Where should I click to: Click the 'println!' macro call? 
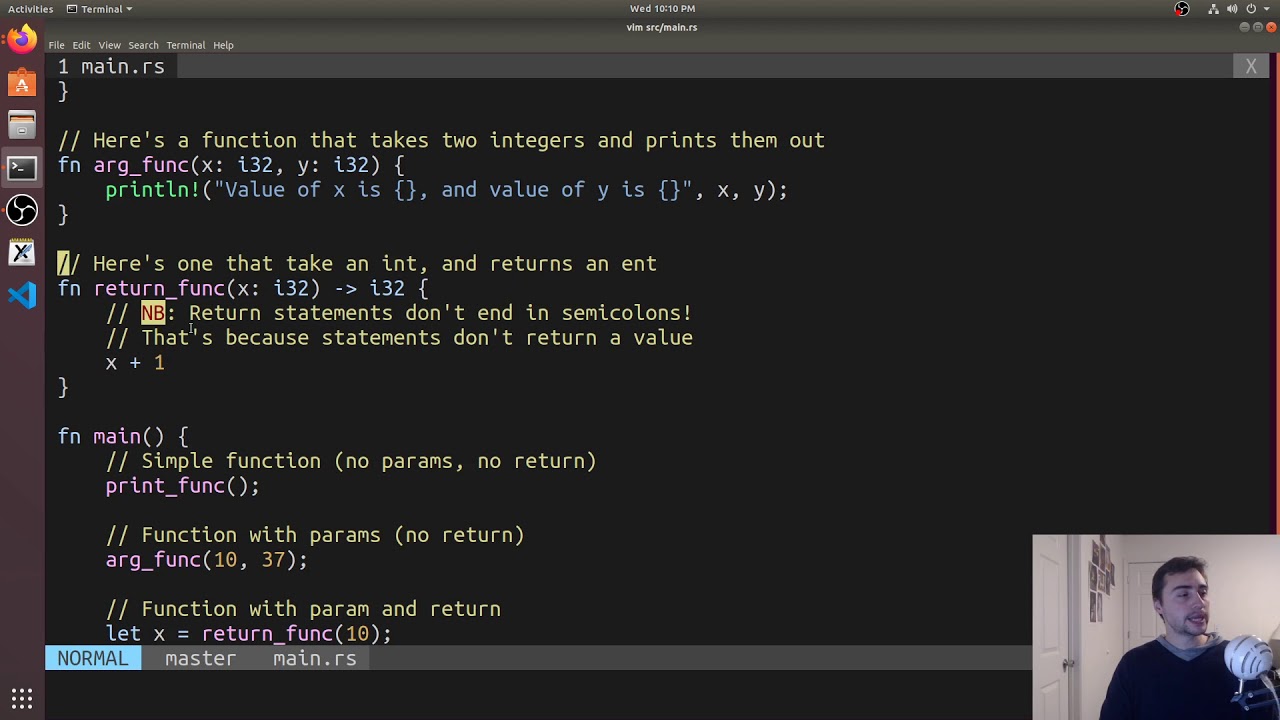pos(153,190)
